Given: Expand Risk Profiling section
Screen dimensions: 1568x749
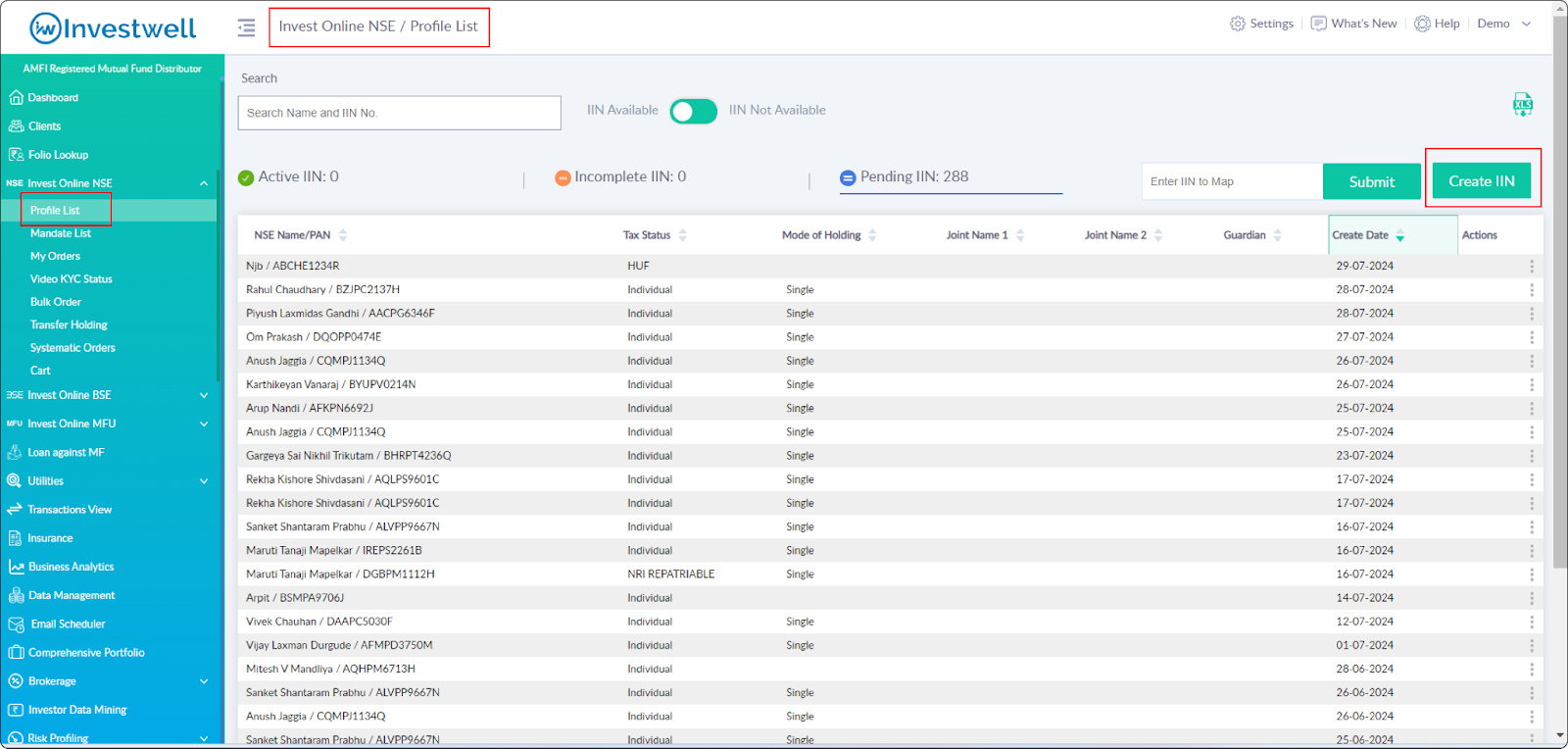Looking at the screenshot, I should point(204,738).
